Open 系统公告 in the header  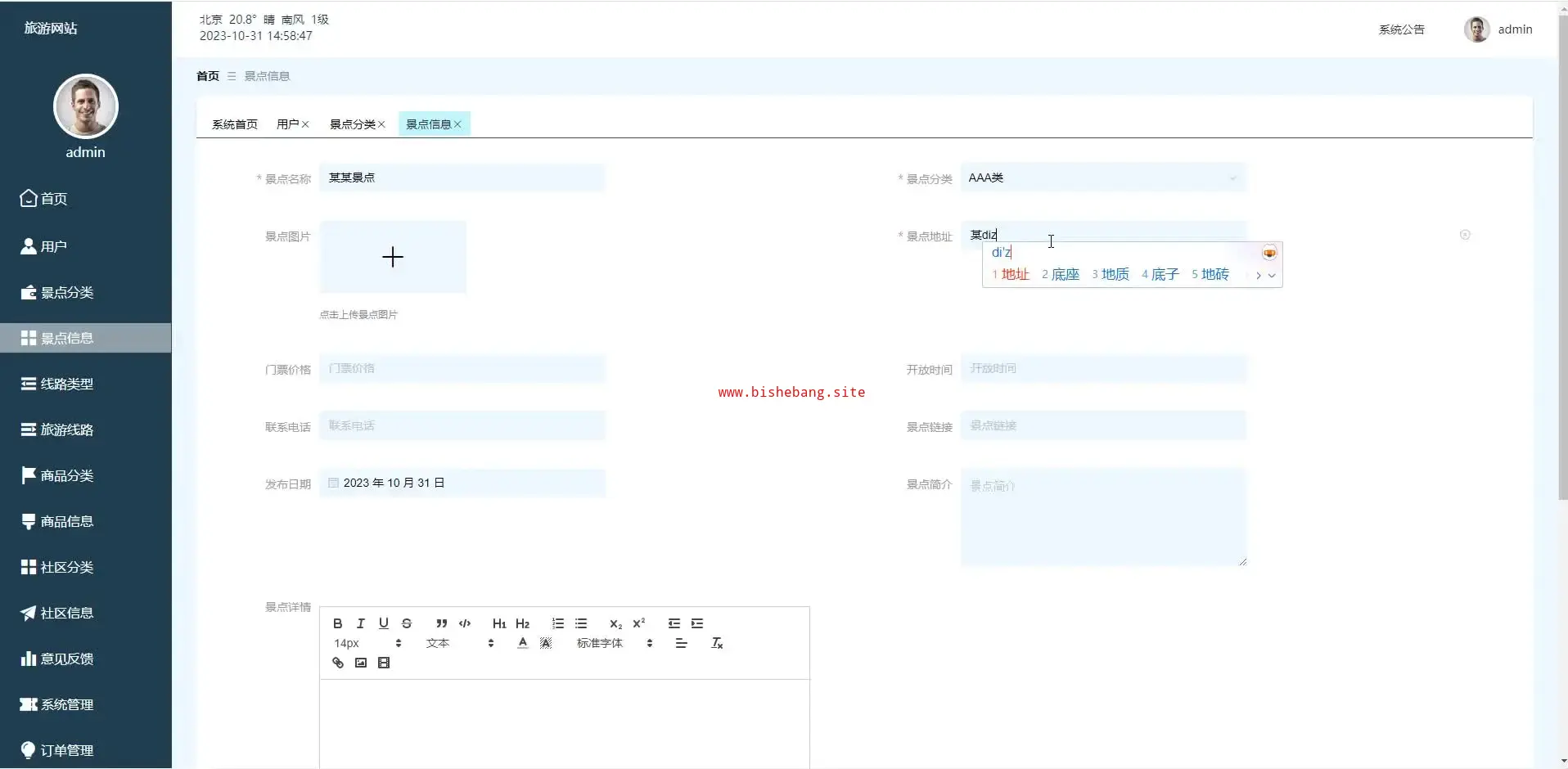pos(1401,29)
